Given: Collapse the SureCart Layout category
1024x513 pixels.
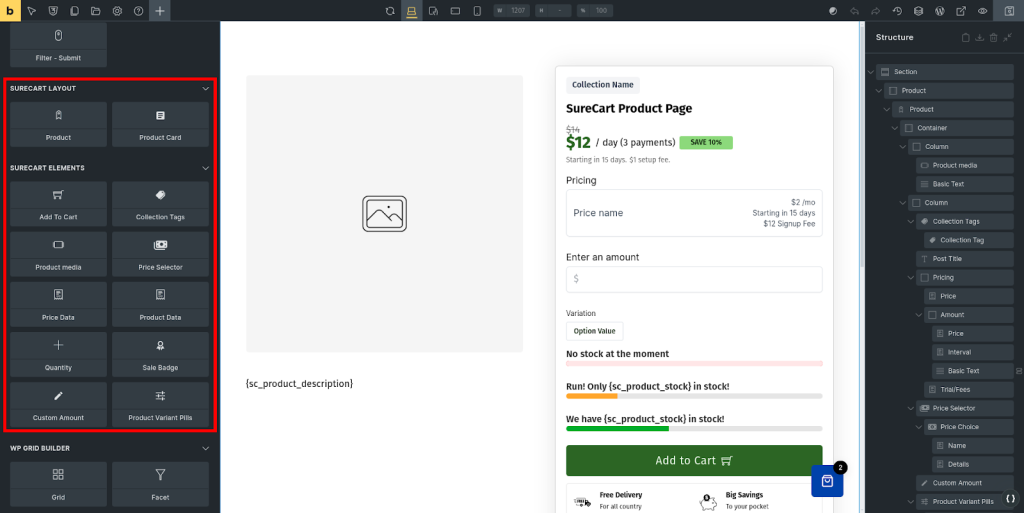Looking at the screenshot, I should 205,89.
